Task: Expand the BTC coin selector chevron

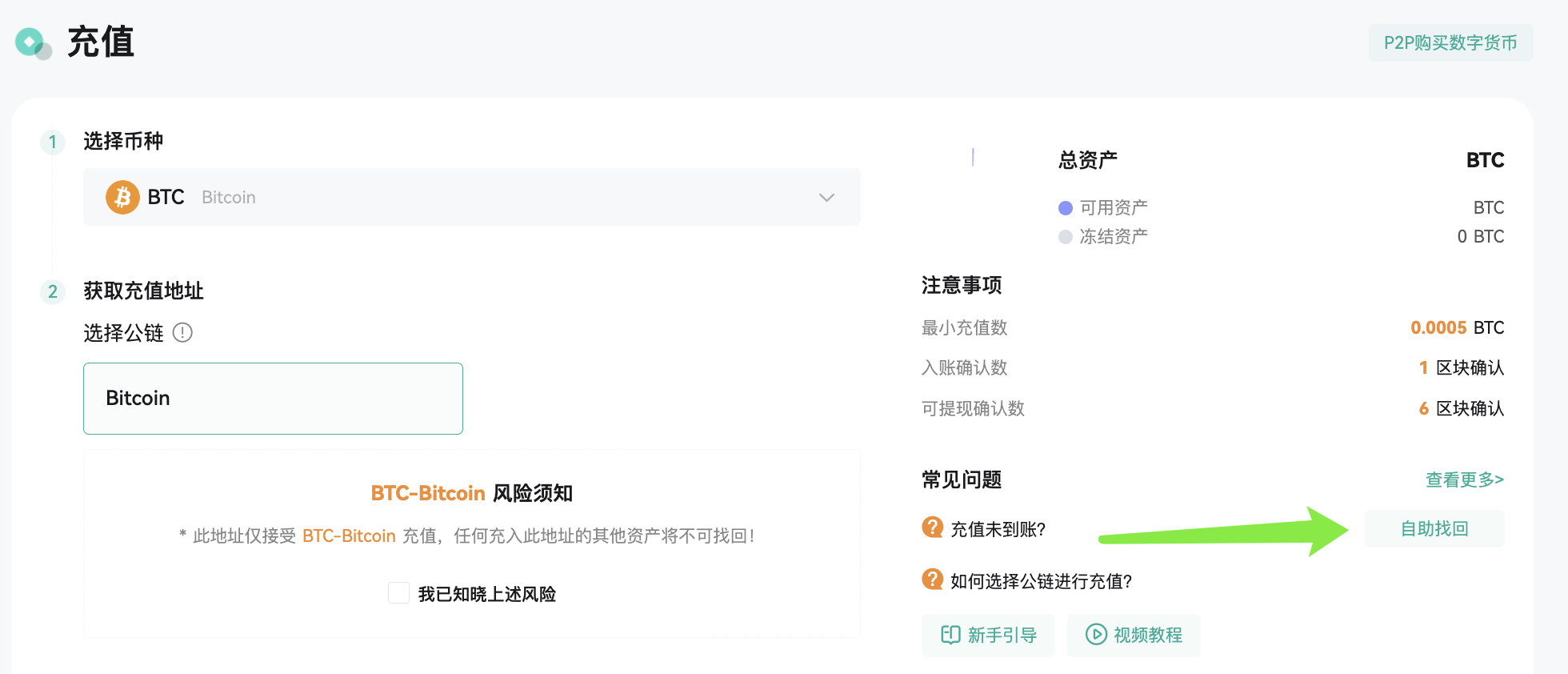Action: 827,198
